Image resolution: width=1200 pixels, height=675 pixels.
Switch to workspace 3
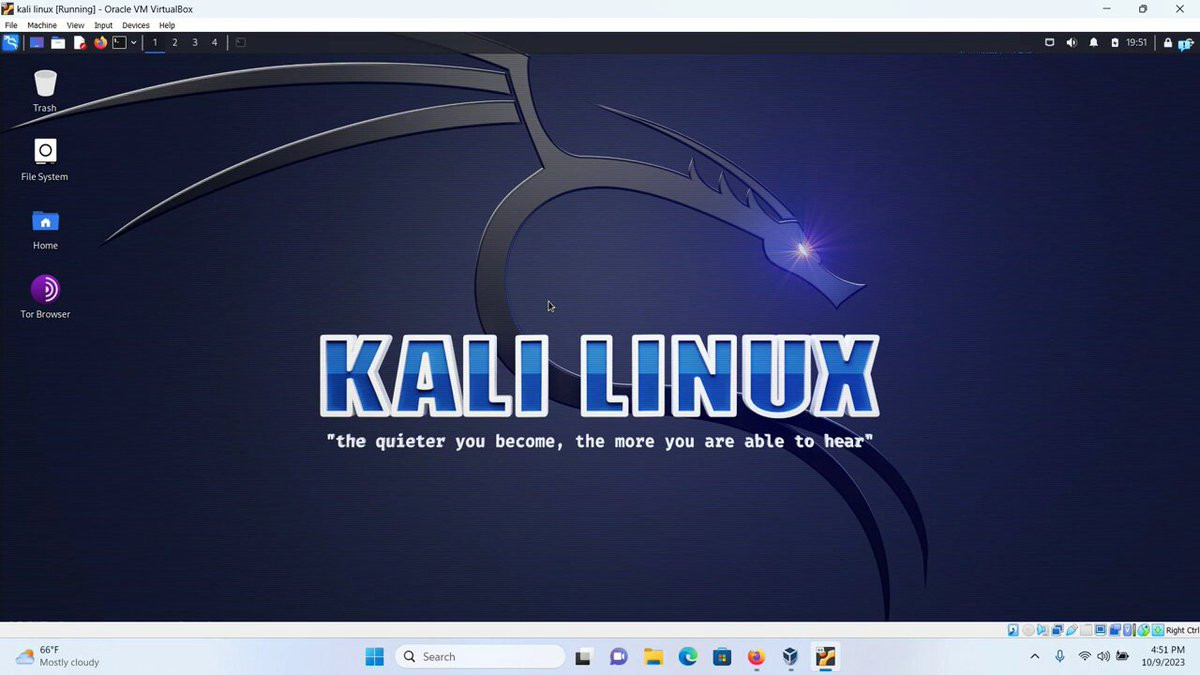click(195, 43)
